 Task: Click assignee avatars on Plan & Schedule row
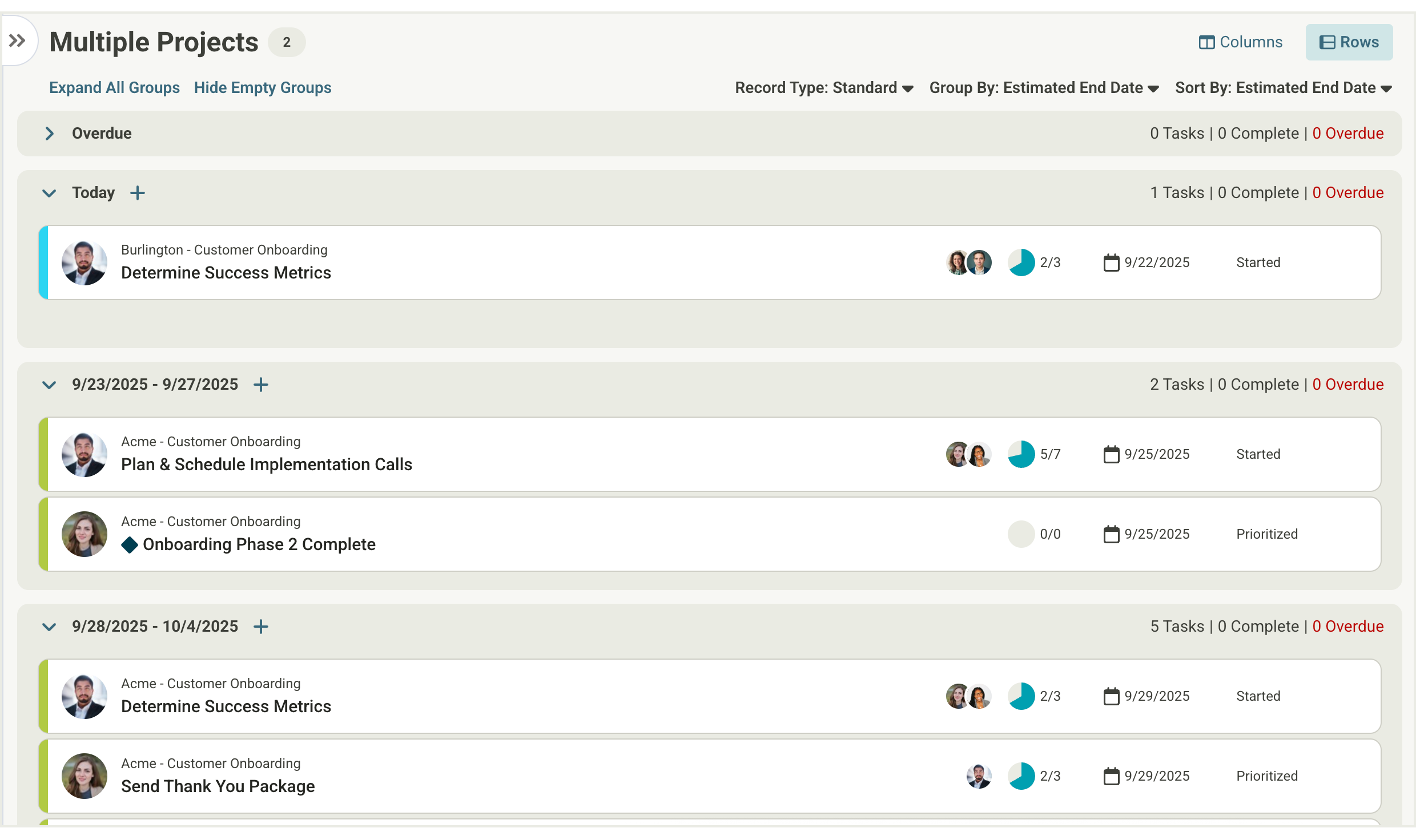click(x=969, y=454)
